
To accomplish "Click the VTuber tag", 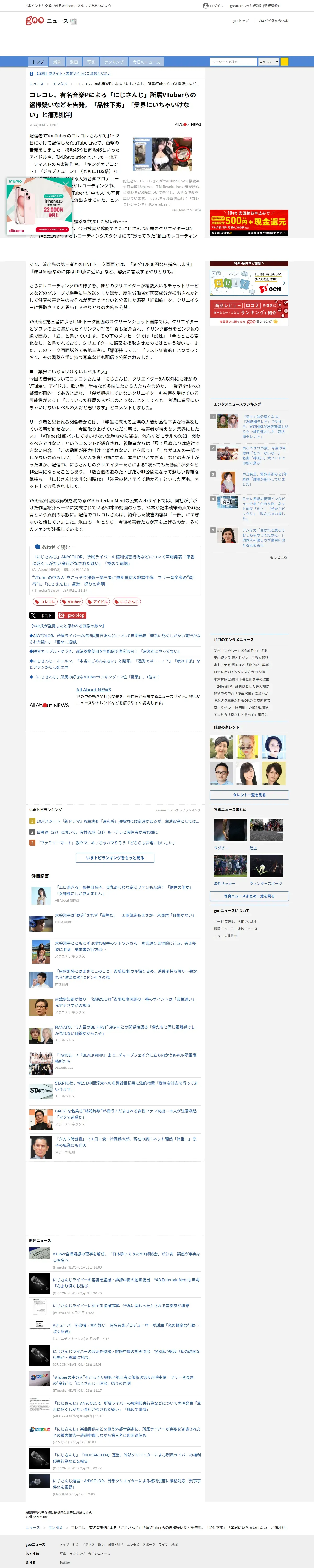I will click(71, 601).
